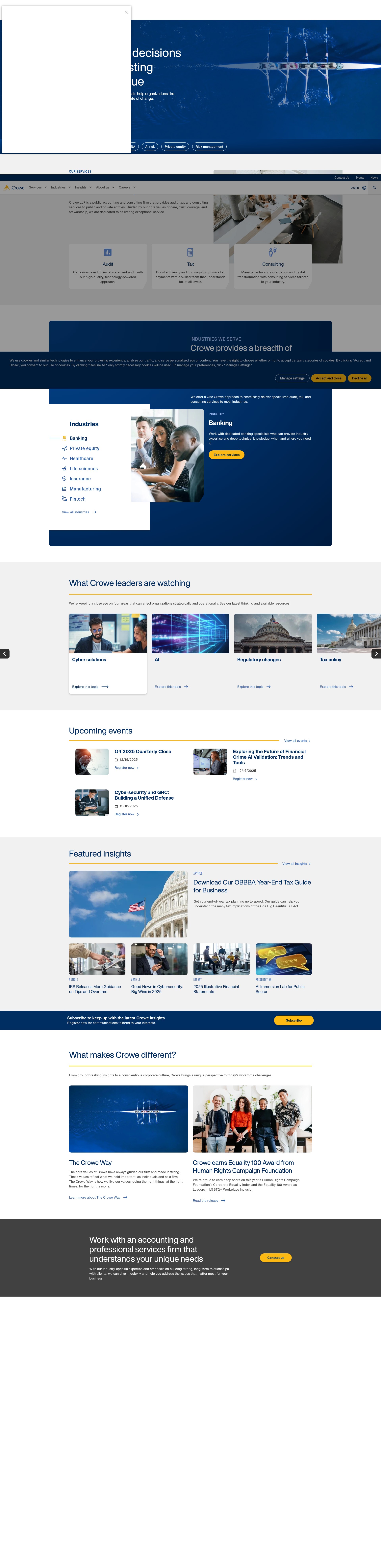Click the Fintech icon
The width and height of the screenshot is (381, 1568).
[64, 499]
